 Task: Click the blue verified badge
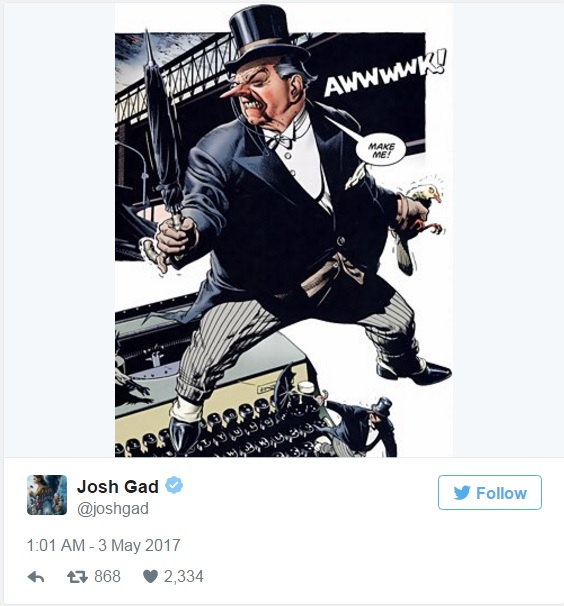(174, 485)
